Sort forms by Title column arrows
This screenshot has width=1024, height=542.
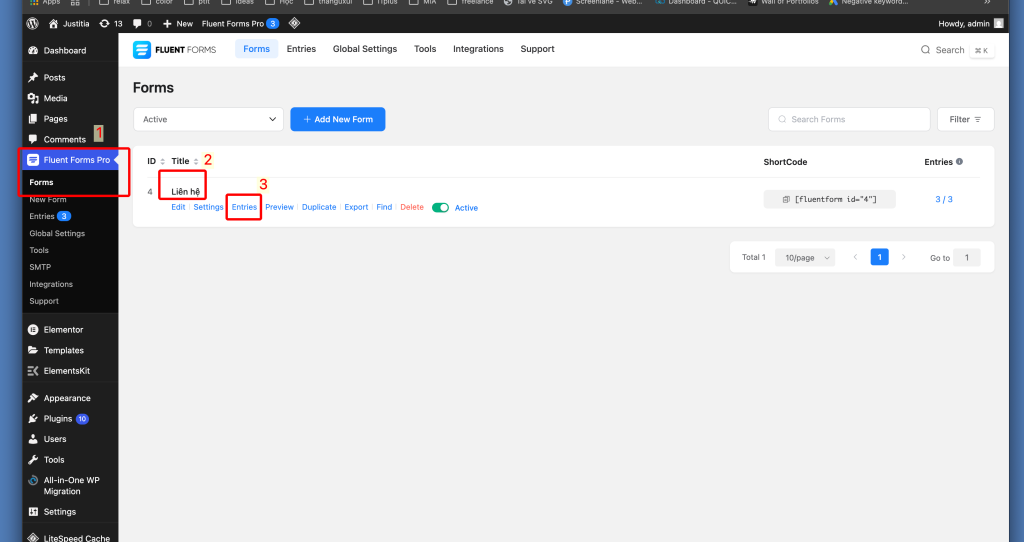(x=196, y=161)
